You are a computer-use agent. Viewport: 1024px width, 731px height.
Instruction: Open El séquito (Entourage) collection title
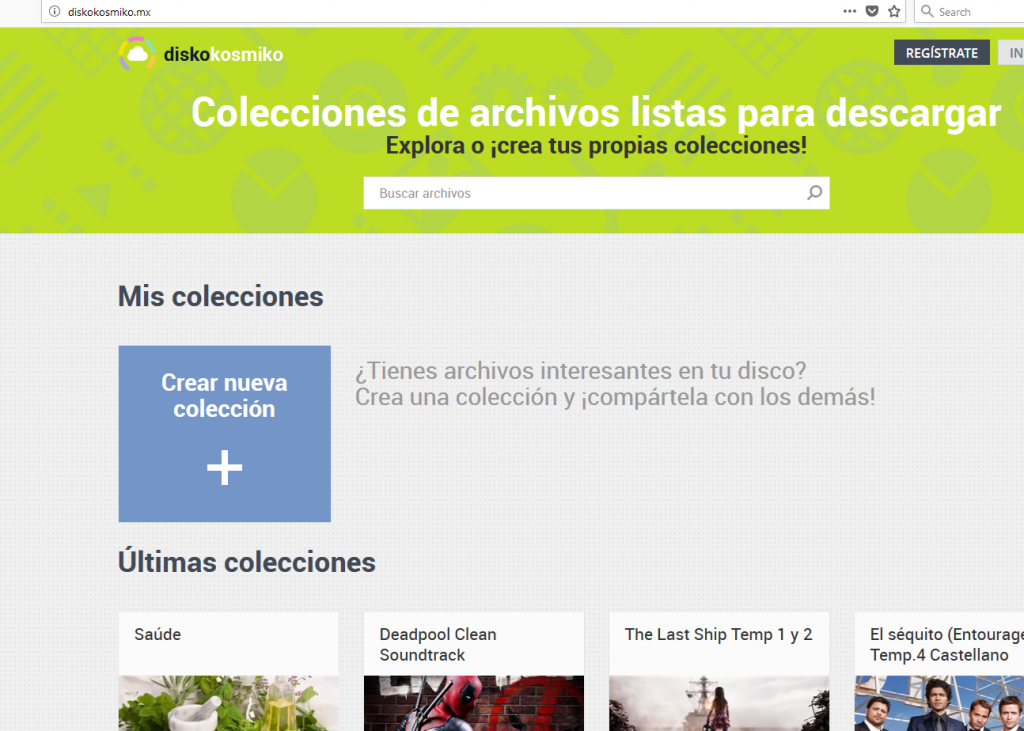945,644
